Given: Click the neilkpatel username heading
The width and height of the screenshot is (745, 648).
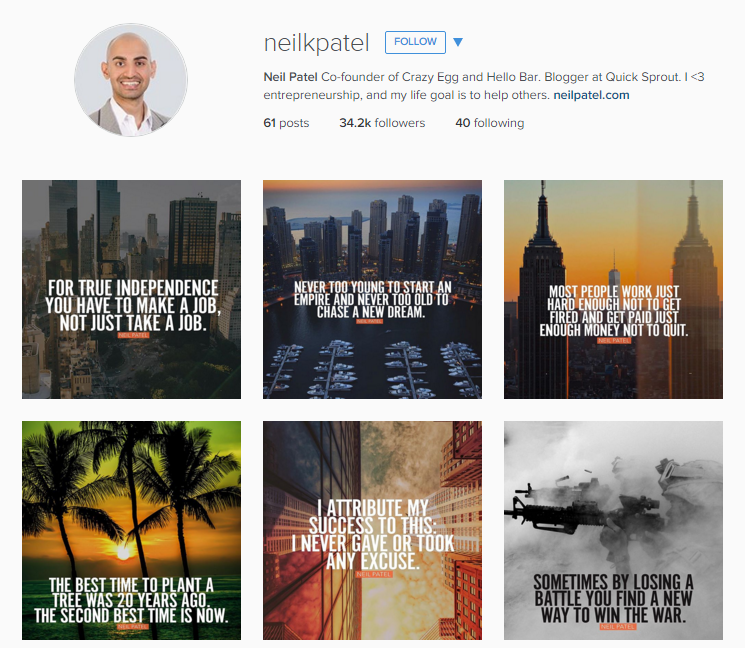Looking at the screenshot, I should (x=316, y=43).
